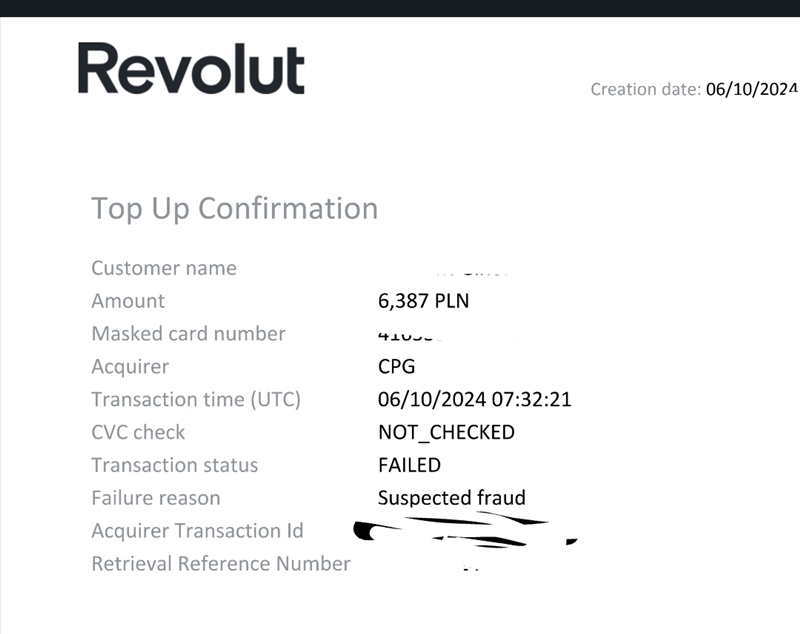Click the Acquirer Transaction Id label
Screen dimensions: 800x634
coord(197,531)
